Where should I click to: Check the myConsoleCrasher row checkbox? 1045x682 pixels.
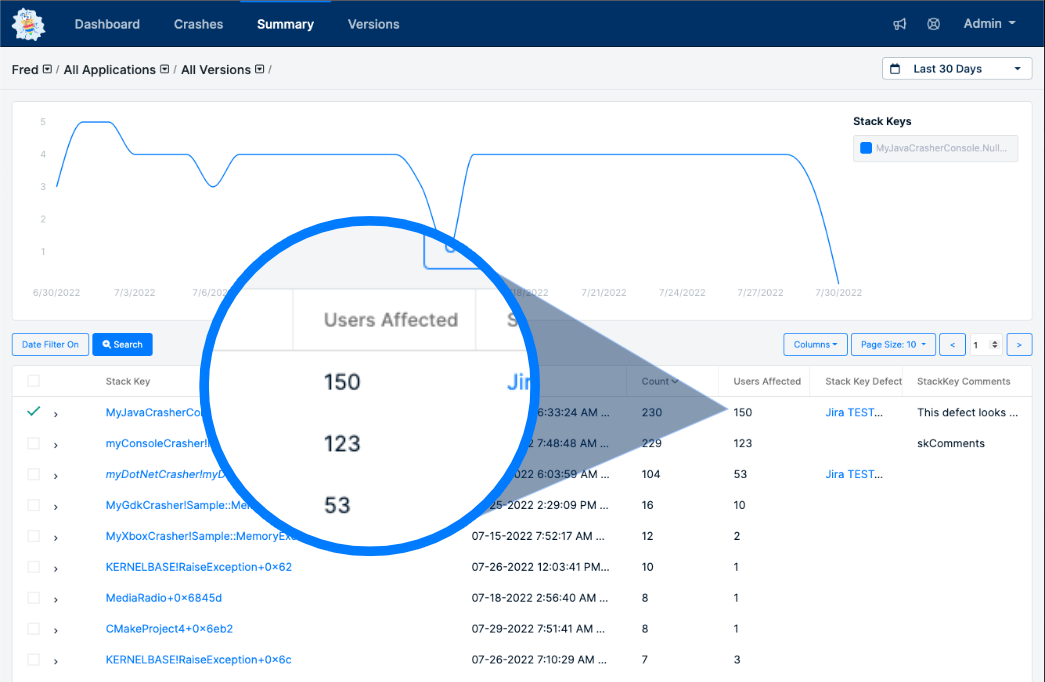click(33, 443)
